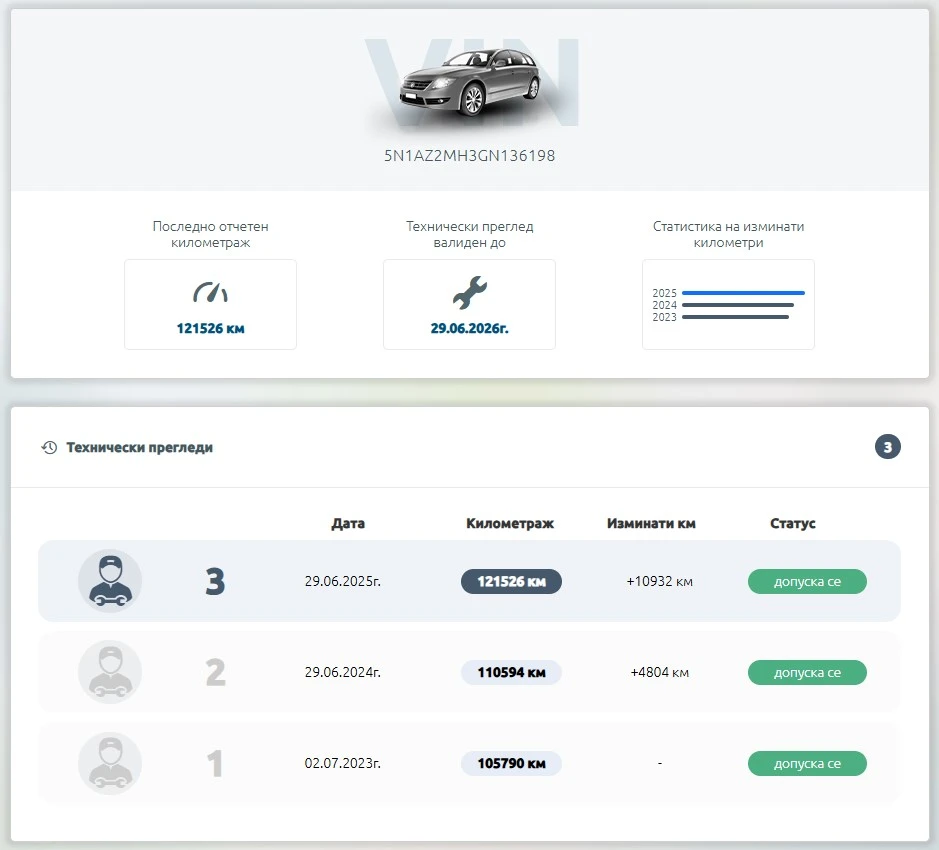Expand the first inspection record

(214, 763)
